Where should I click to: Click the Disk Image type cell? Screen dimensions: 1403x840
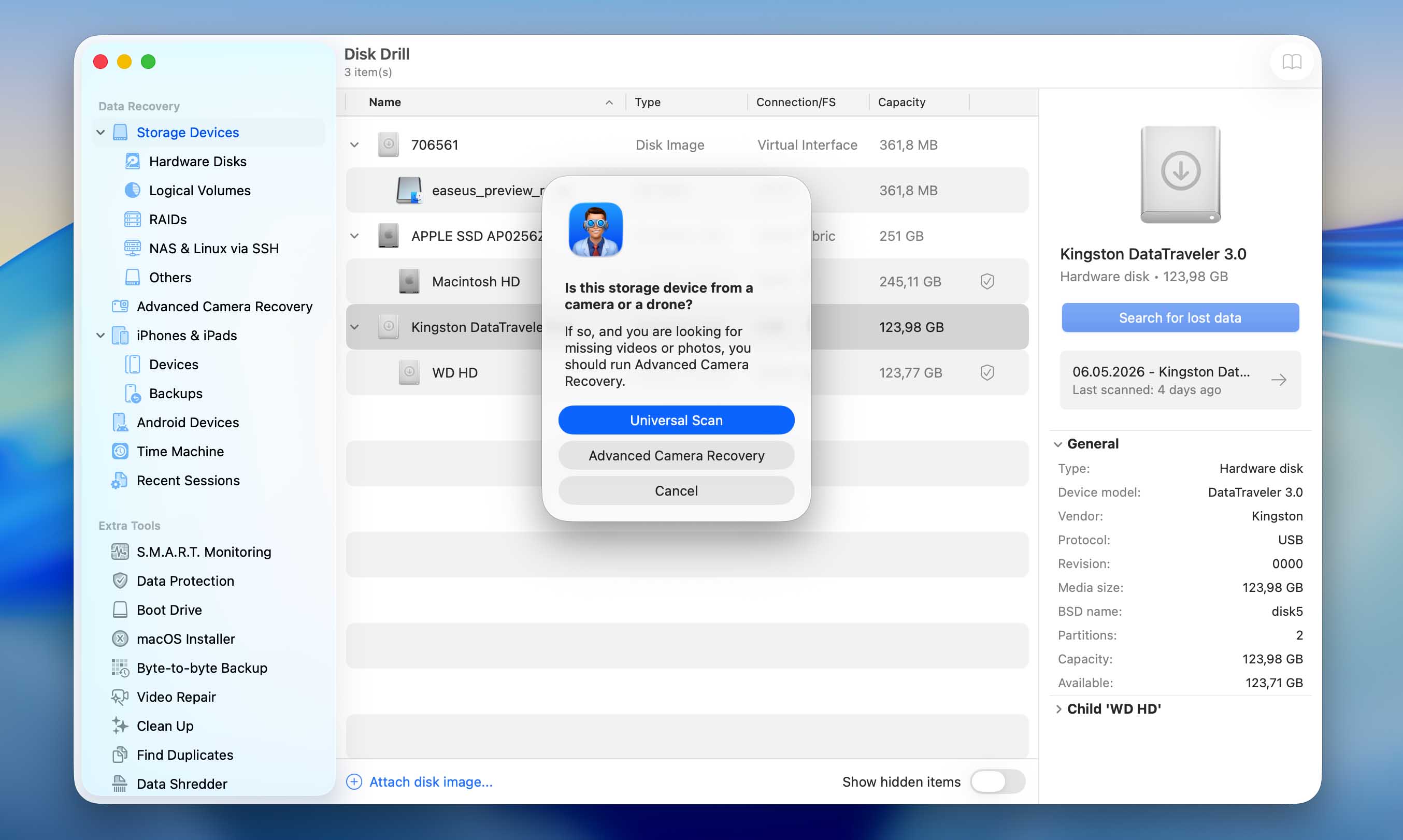point(670,145)
